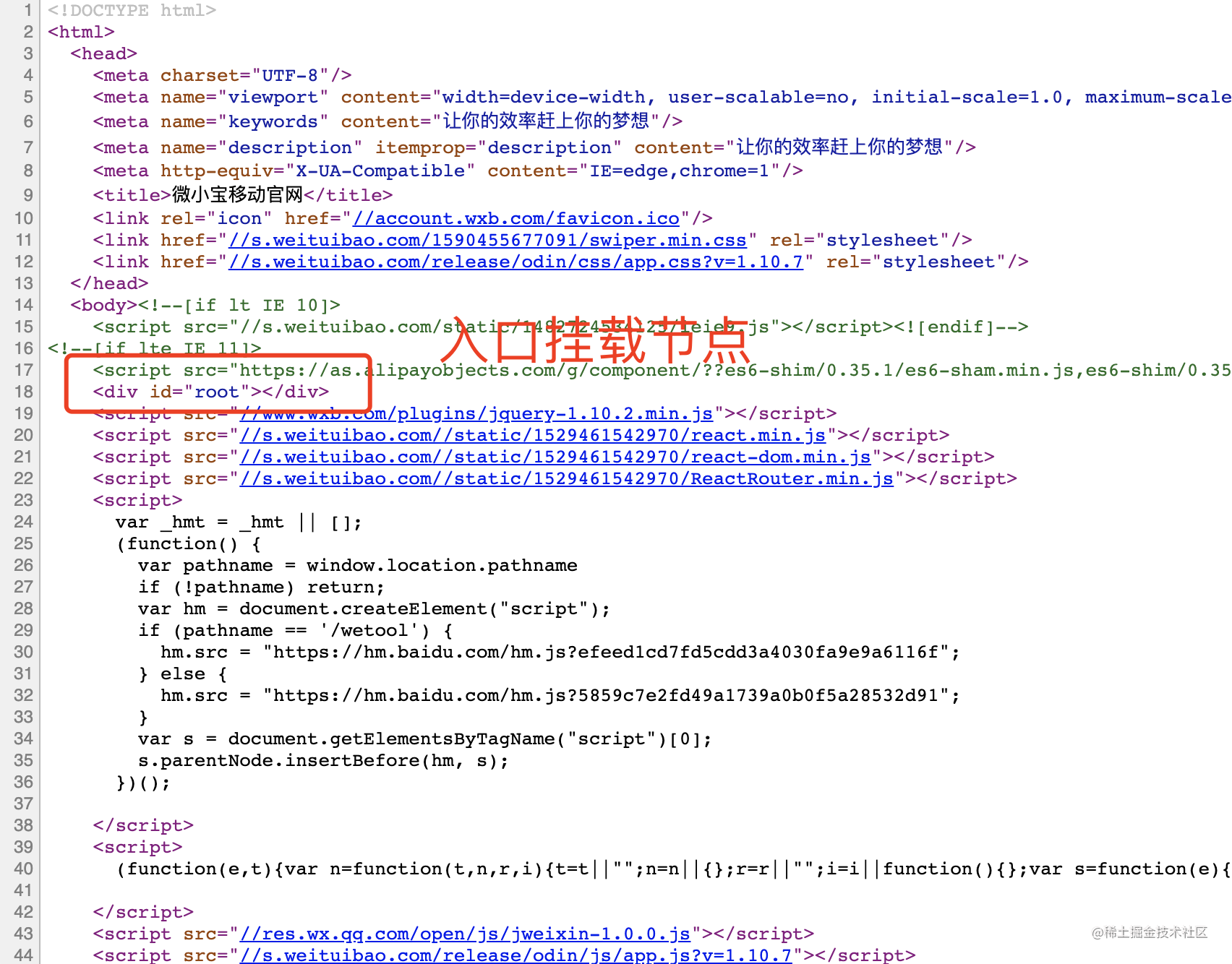Open the react.min.js script link

click(533, 435)
